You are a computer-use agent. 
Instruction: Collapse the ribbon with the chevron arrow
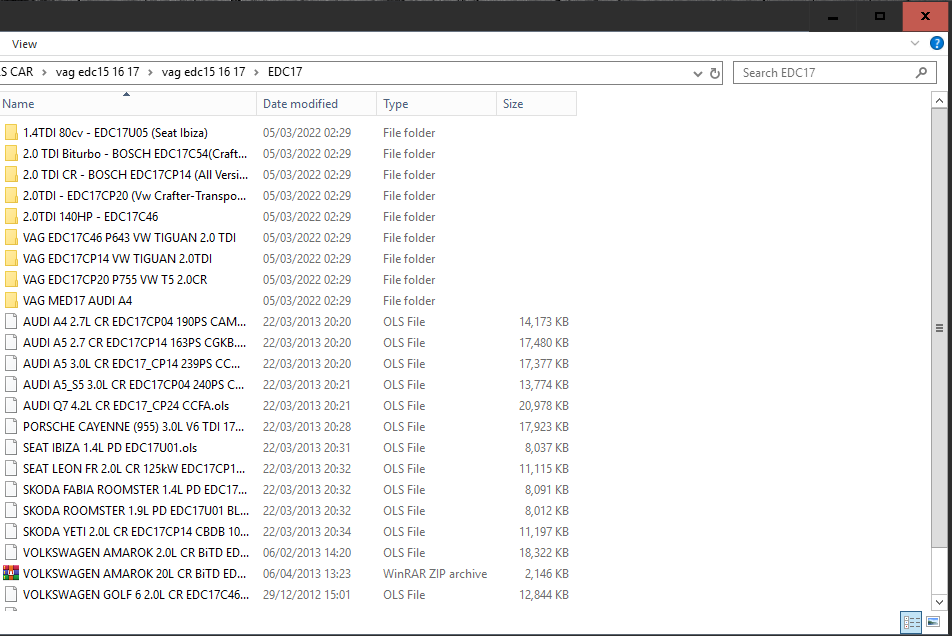(x=914, y=43)
